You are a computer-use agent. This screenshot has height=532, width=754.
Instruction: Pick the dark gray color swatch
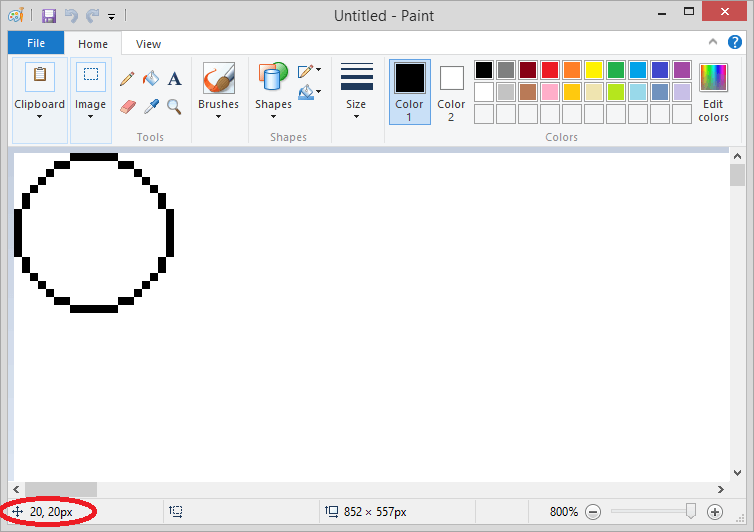pos(506,70)
